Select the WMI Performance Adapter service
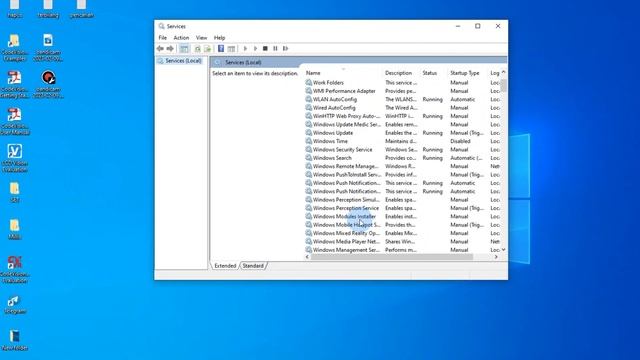The width and height of the screenshot is (640, 360). 344,91
